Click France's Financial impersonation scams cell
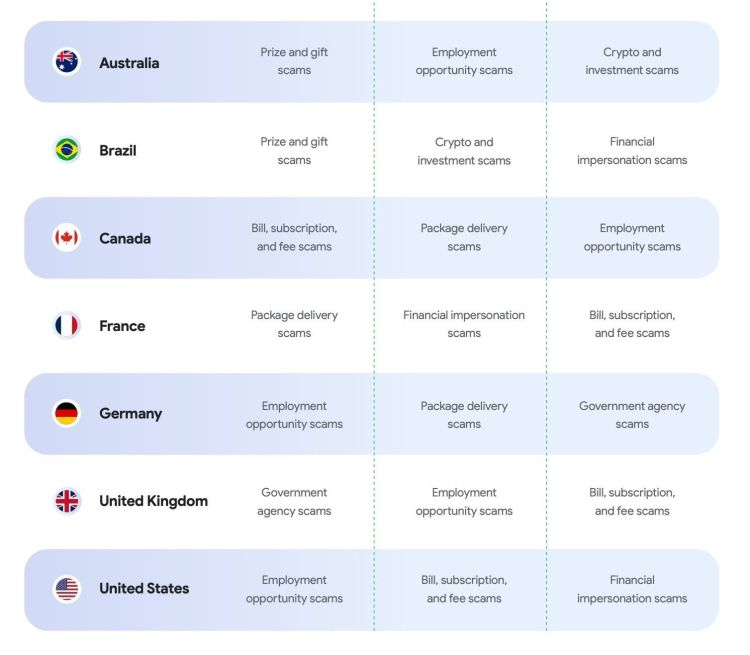 (x=464, y=324)
